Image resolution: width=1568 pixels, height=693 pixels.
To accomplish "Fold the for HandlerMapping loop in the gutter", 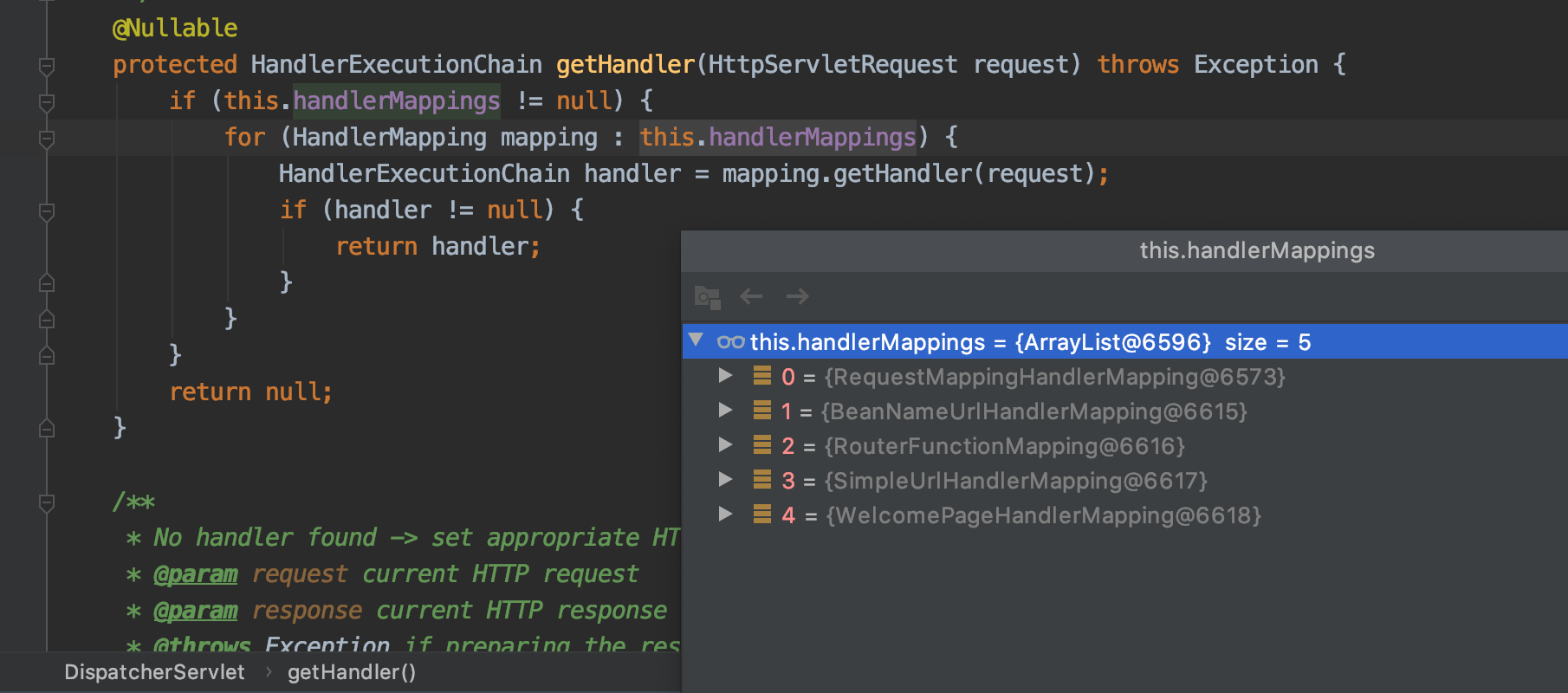I will coord(47,139).
